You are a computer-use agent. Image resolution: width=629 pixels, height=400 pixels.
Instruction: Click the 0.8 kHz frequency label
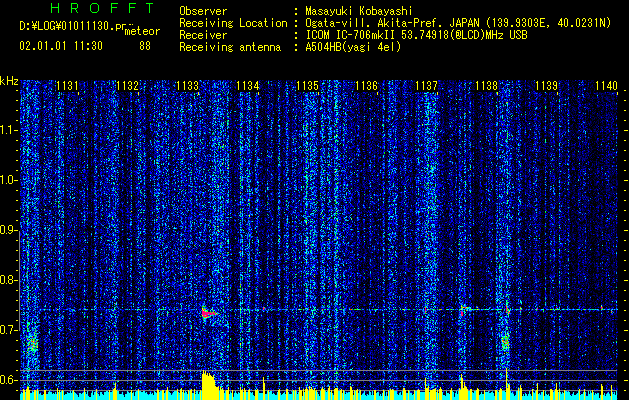tap(8, 280)
